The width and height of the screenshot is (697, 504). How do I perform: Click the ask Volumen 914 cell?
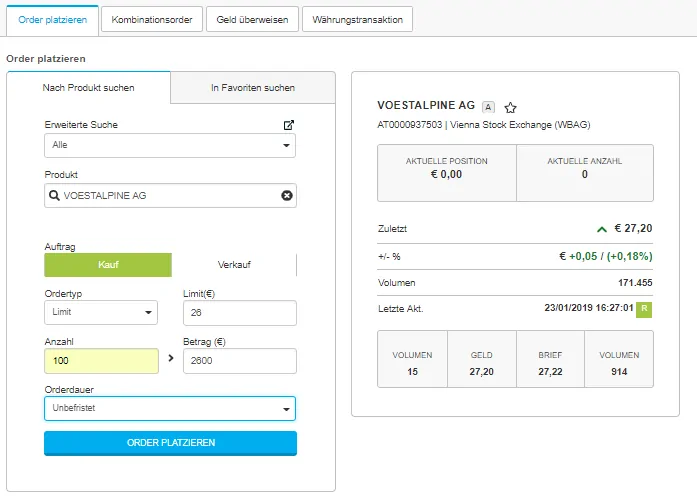coord(619,359)
